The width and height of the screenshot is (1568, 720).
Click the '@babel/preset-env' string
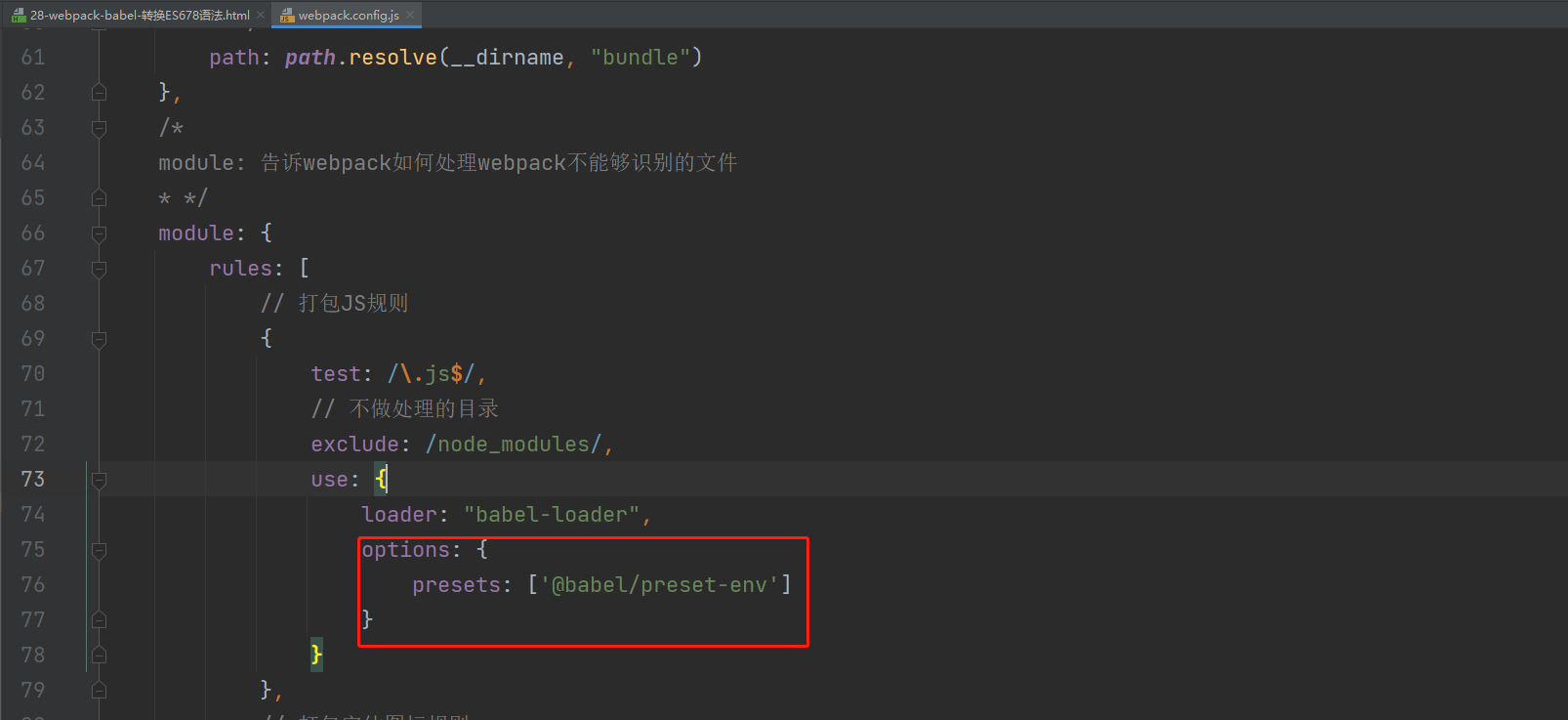[x=660, y=585]
